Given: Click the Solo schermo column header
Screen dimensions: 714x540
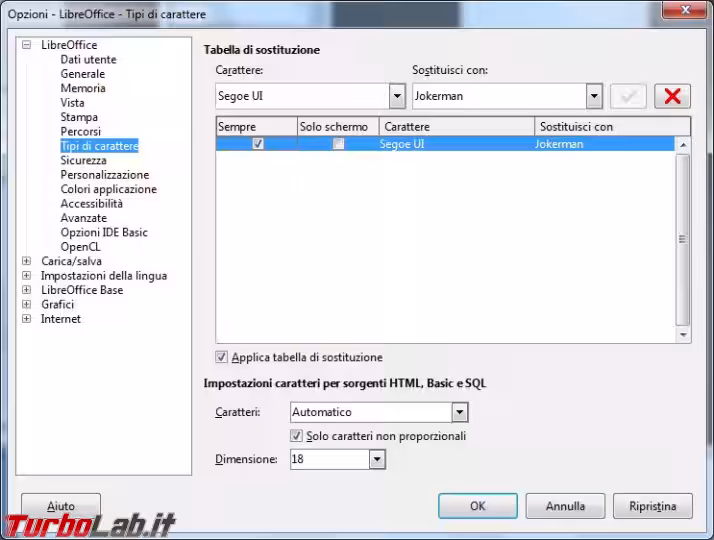Looking at the screenshot, I should pyautogui.click(x=338, y=127).
